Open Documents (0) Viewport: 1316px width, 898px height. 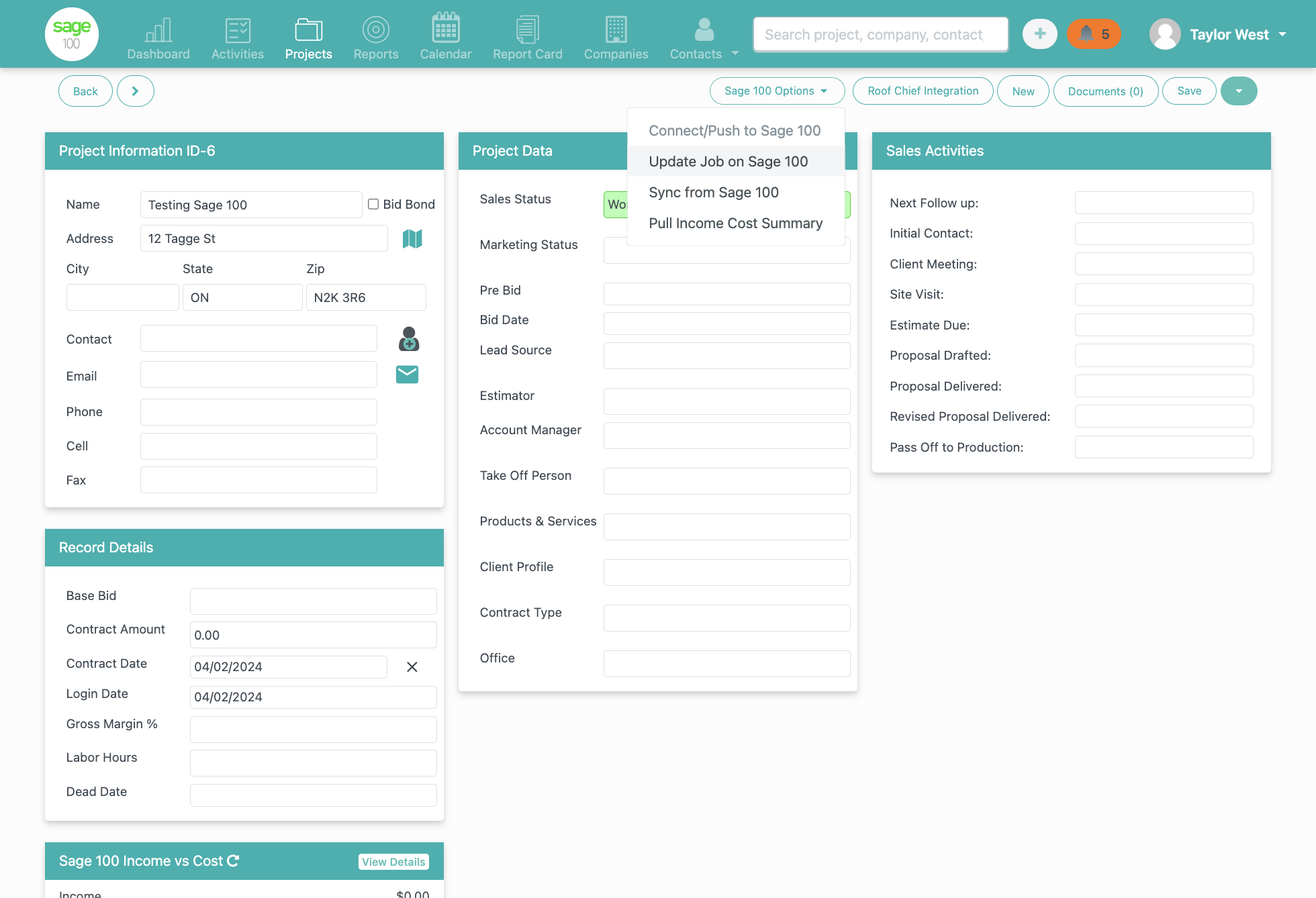1106,91
